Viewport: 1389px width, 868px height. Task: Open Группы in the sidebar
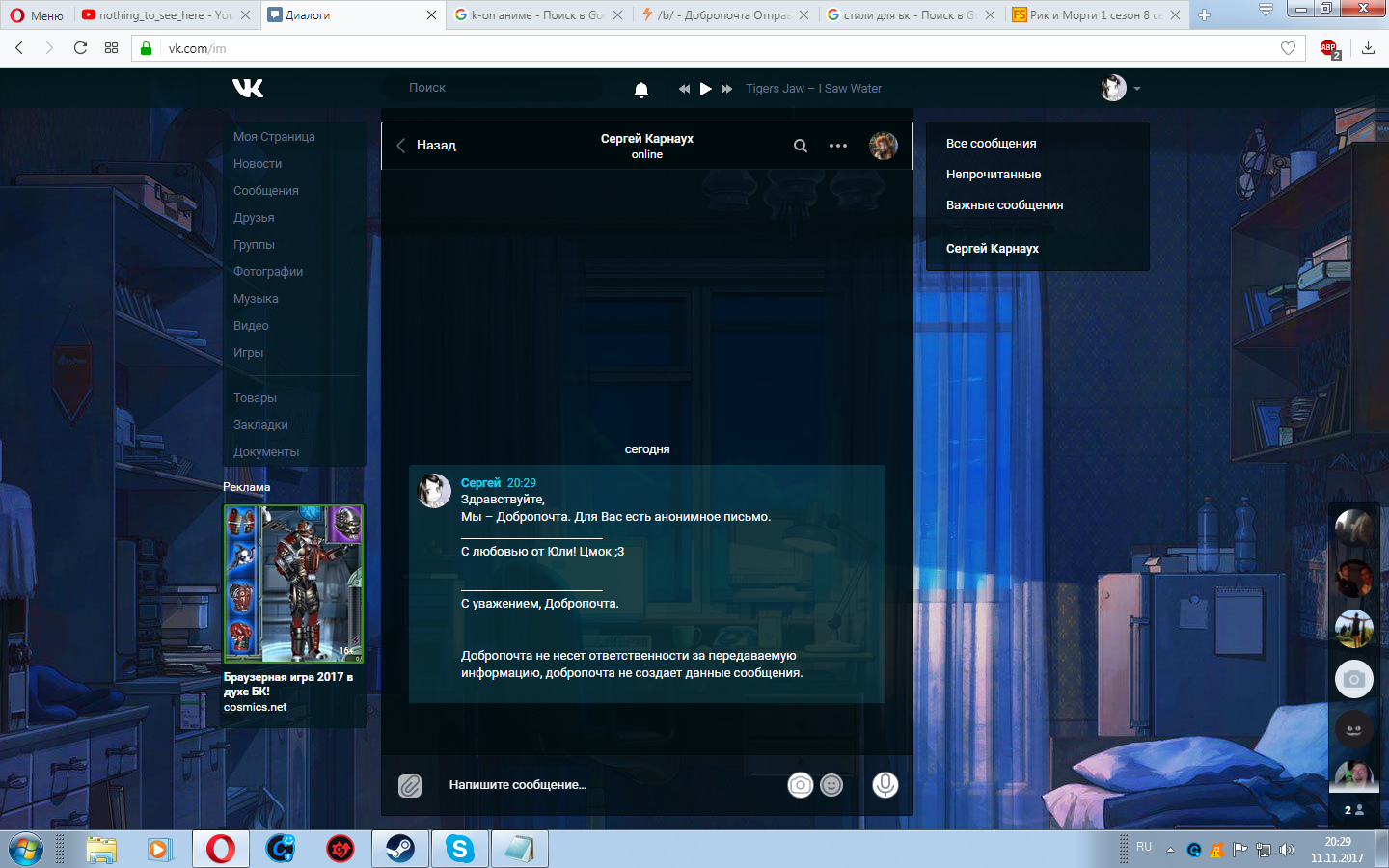pos(254,245)
